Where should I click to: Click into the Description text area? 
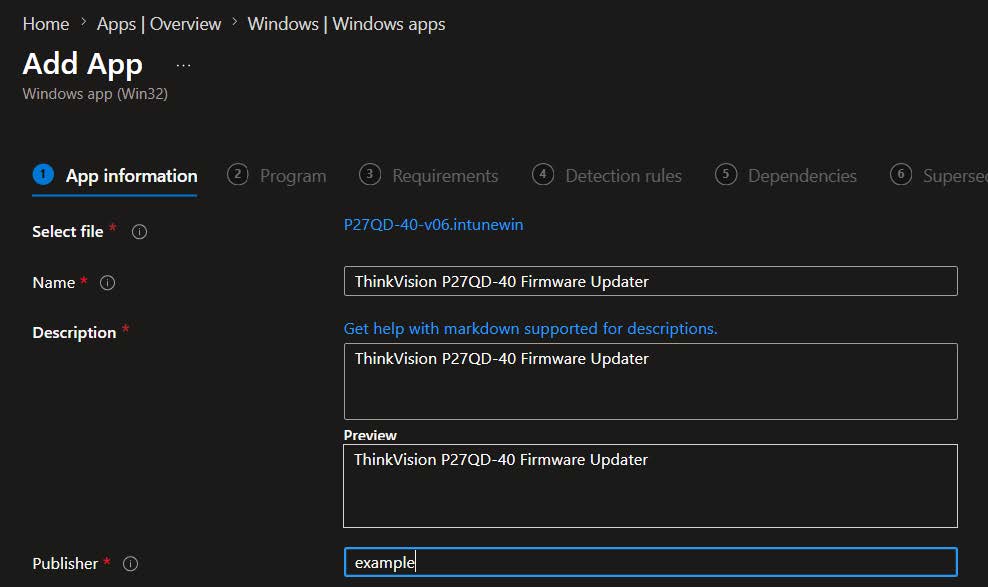coord(651,381)
